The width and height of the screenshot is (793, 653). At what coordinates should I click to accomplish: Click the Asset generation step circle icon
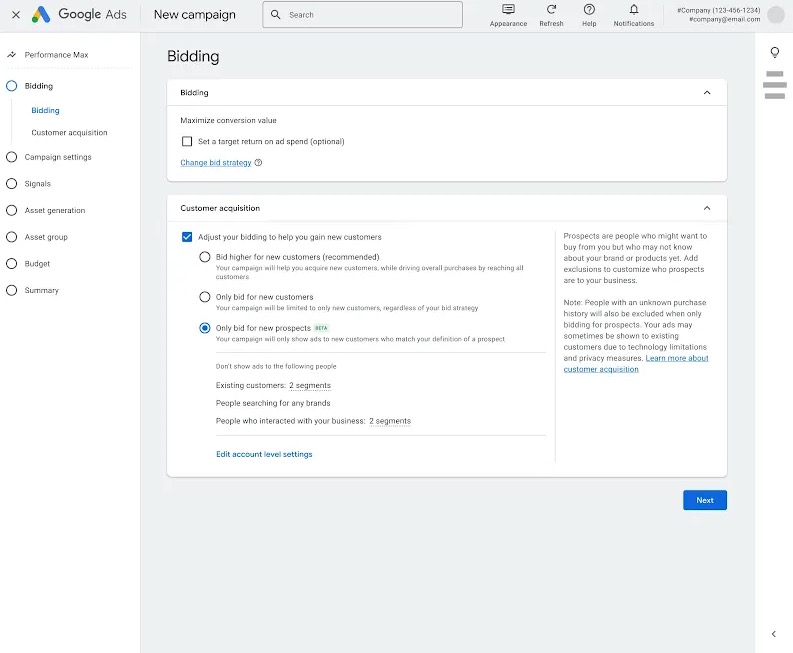11,210
